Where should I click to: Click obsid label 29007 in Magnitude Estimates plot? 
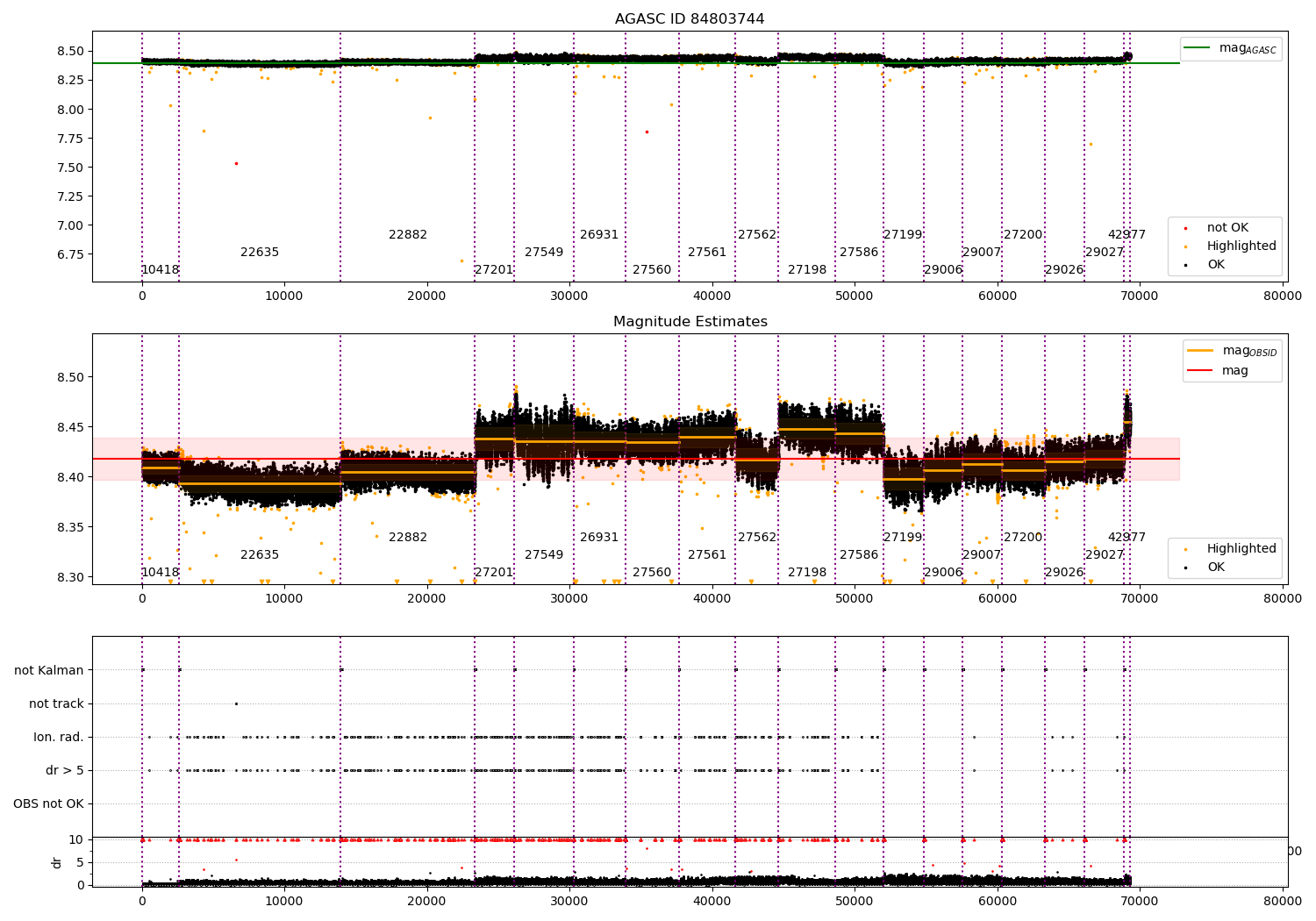(x=982, y=555)
